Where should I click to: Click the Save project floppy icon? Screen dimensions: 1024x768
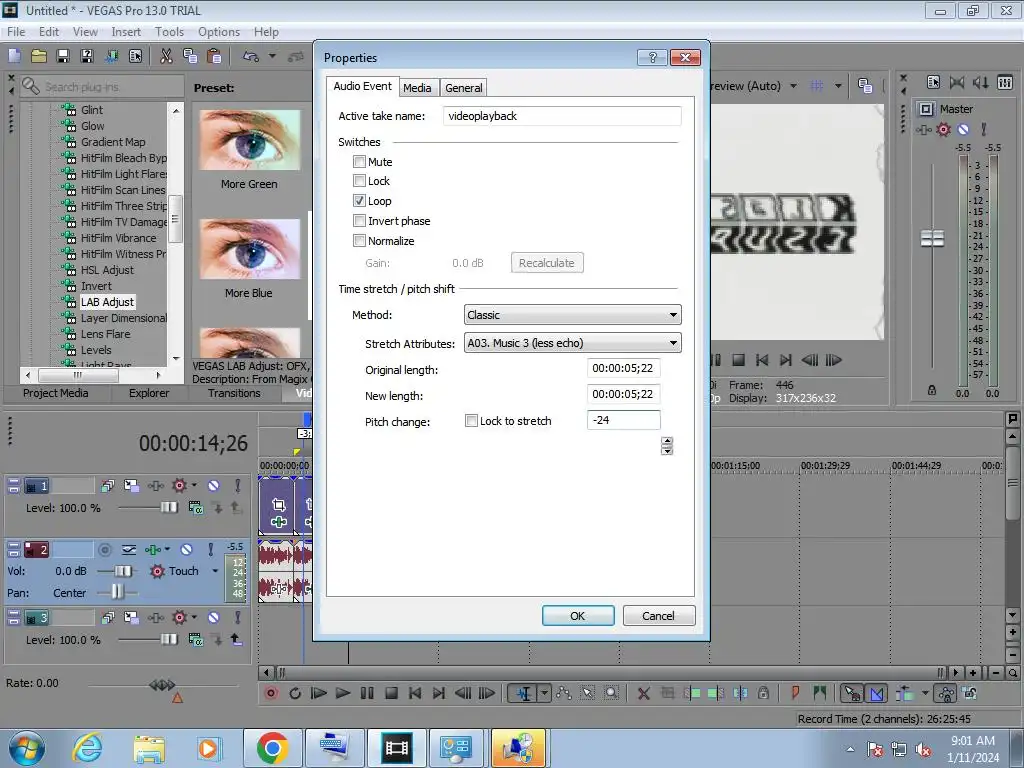(63, 56)
